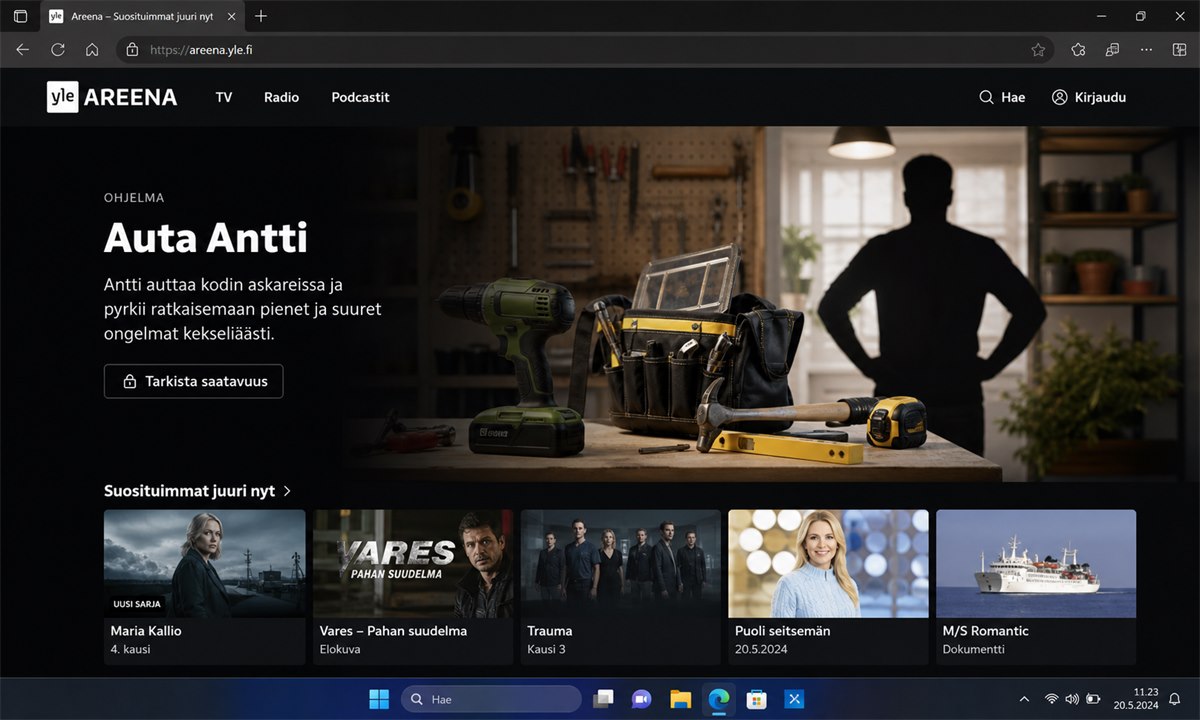Click the Hae search magnifier icon
The height and width of the screenshot is (720, 1200).
[986, 97]
